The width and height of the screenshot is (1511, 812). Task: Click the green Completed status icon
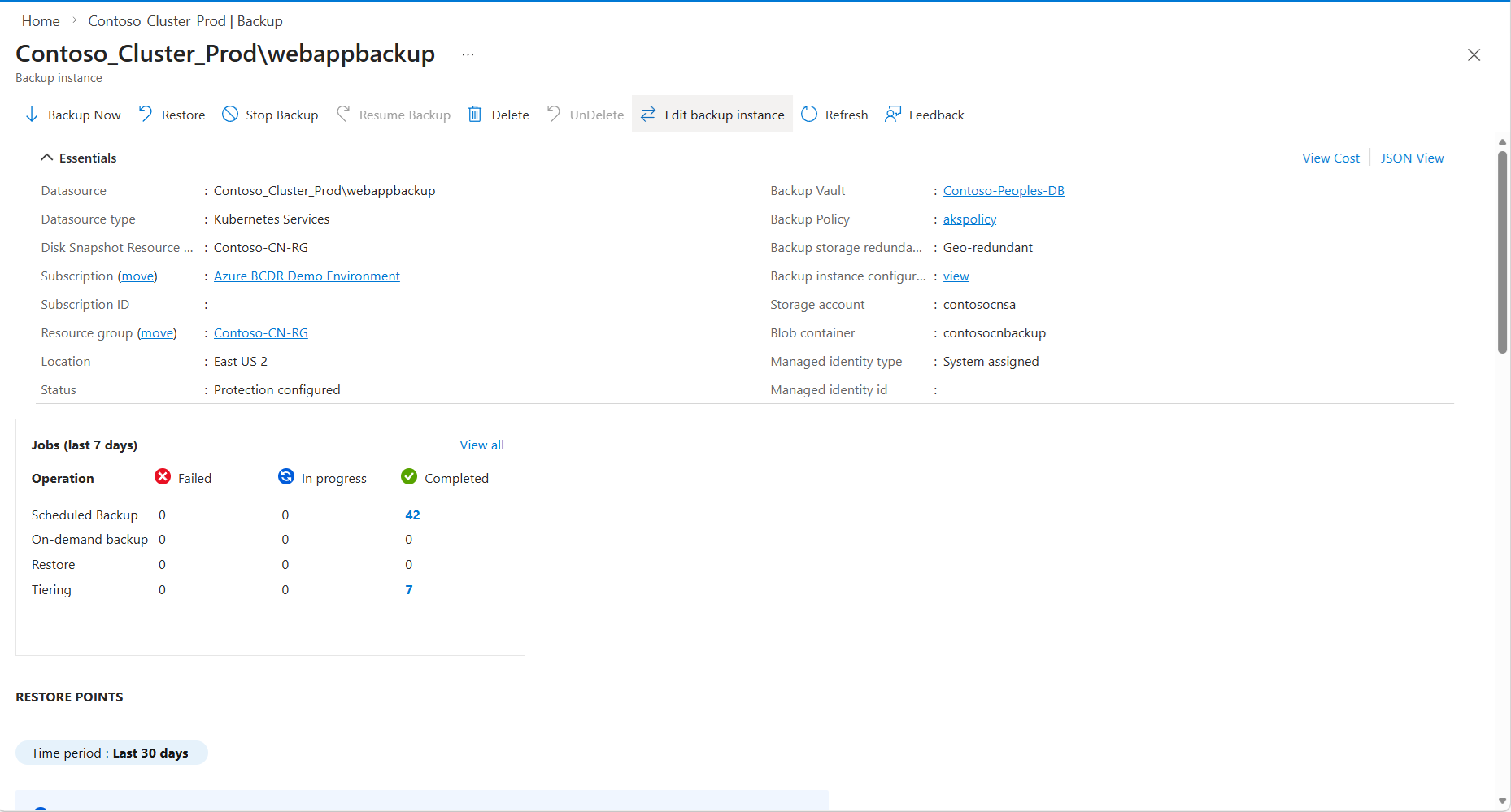409,476
